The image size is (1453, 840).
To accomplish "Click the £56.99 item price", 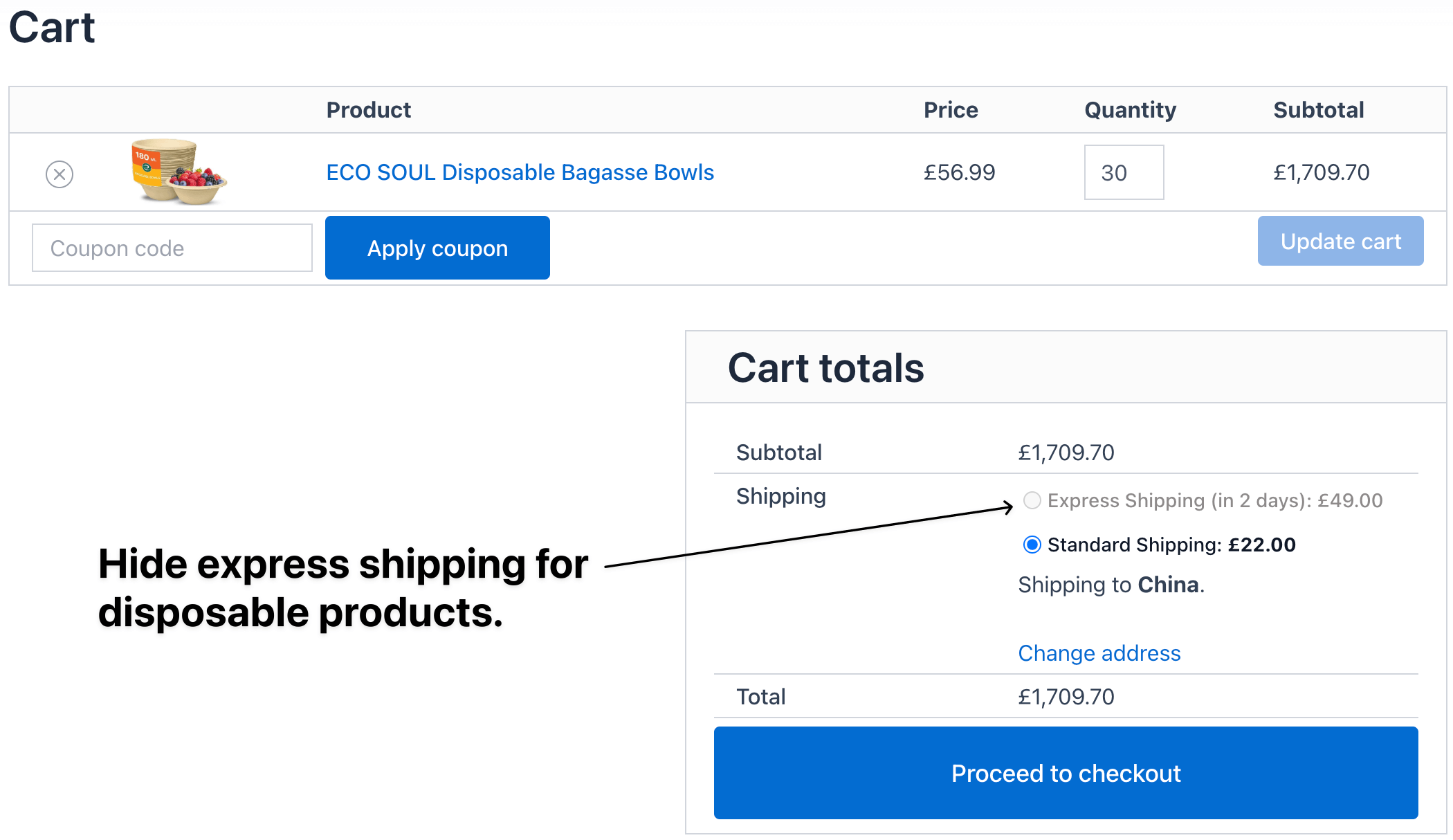I will click(x=959, y=172).
